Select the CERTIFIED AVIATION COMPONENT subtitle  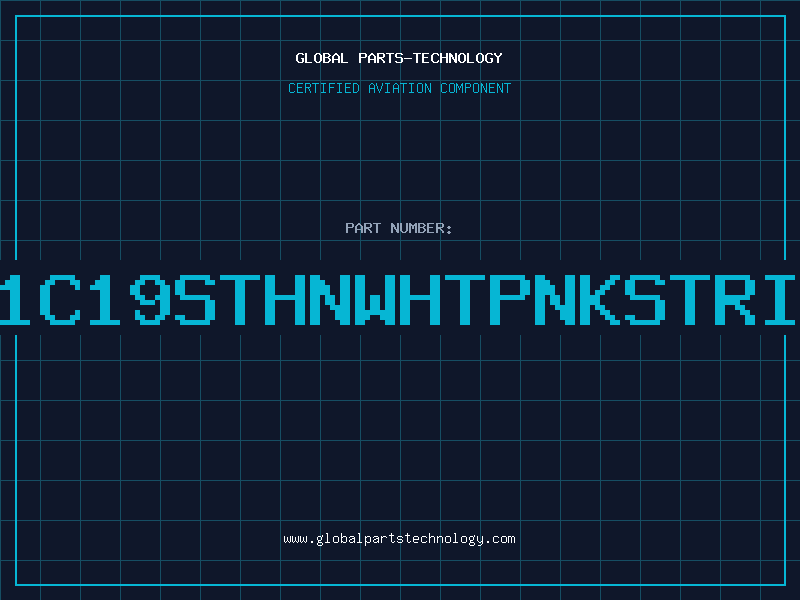click(399, 88)
